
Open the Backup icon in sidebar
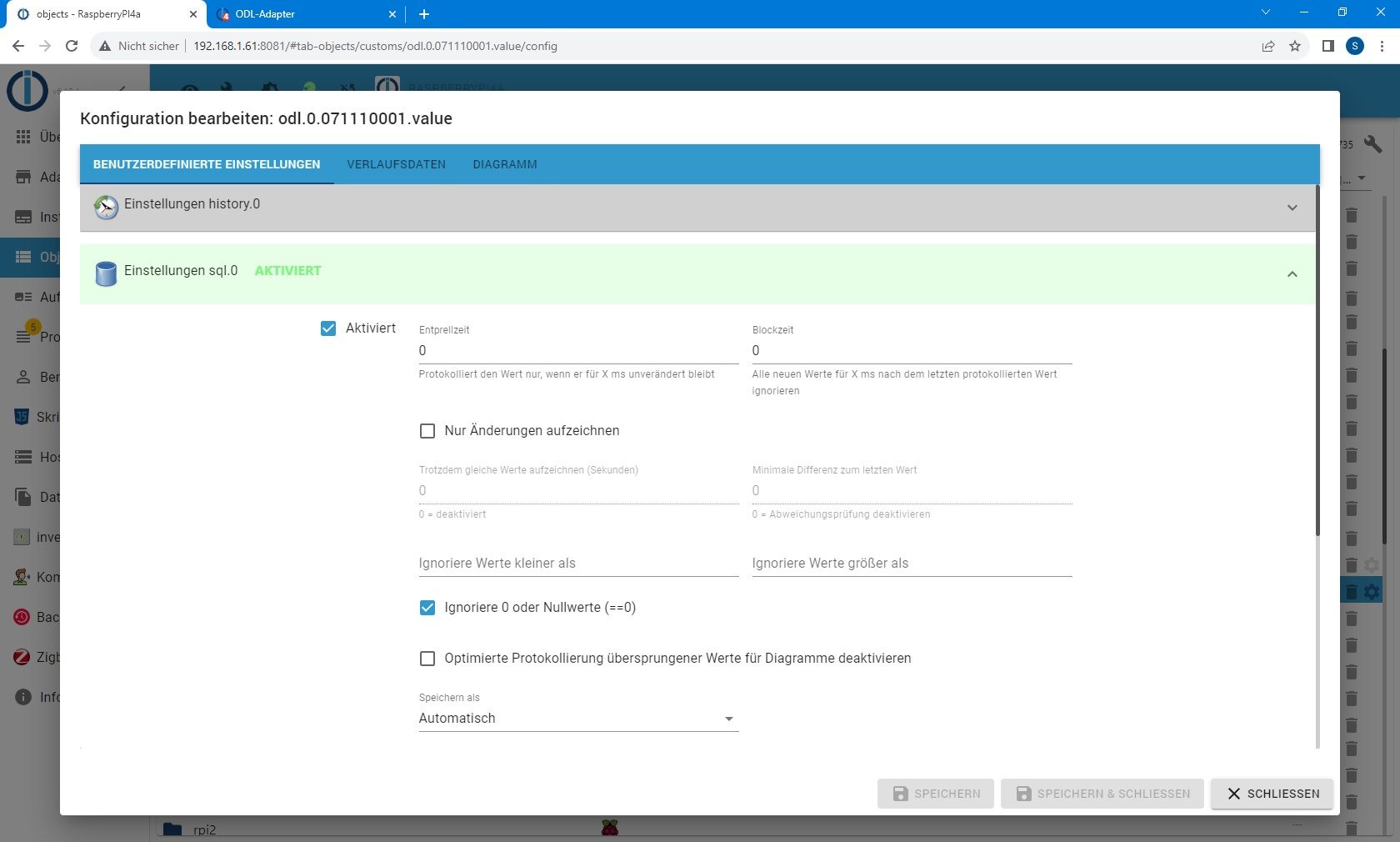(x=22, y=617)
